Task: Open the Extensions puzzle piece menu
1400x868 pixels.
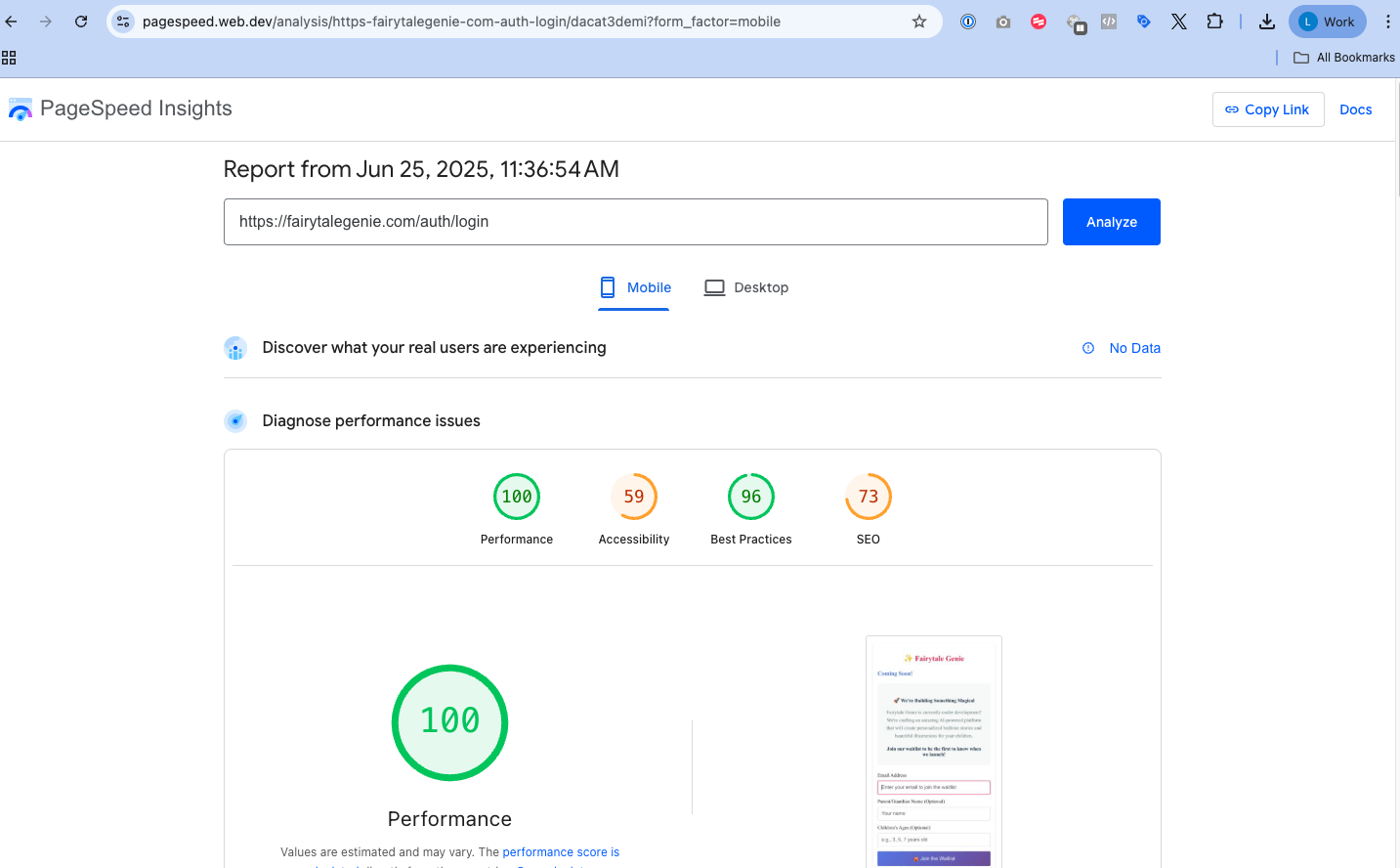Action: point(1214,22)
